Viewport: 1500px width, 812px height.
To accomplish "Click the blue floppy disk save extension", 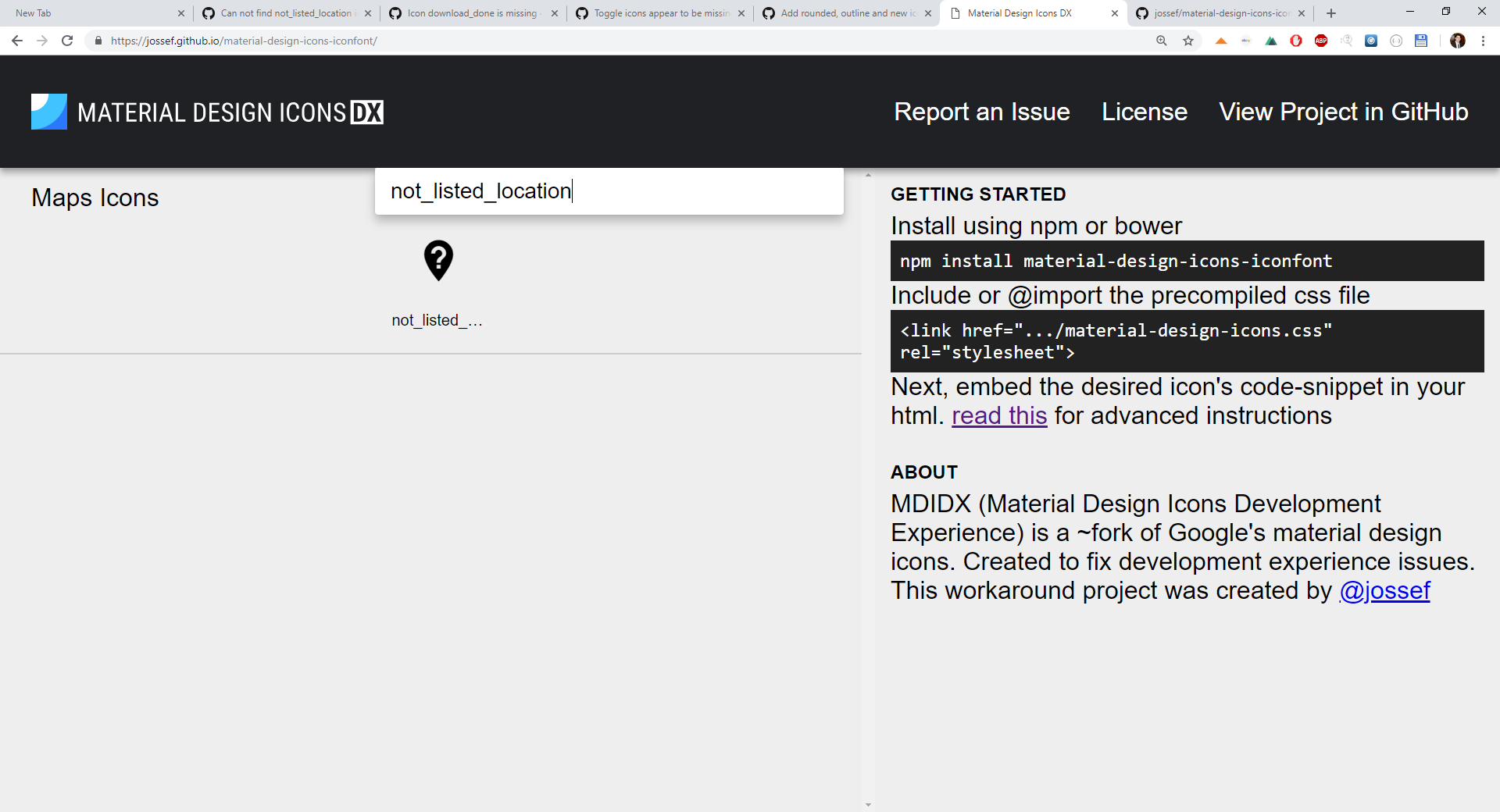I will [x=1421, y=41].
